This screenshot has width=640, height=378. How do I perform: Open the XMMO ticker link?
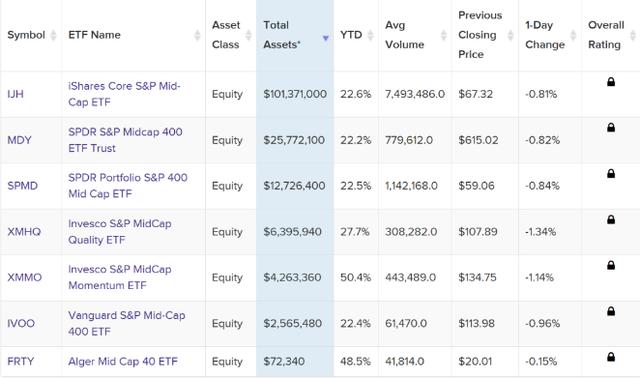click(x=24, y=278)
